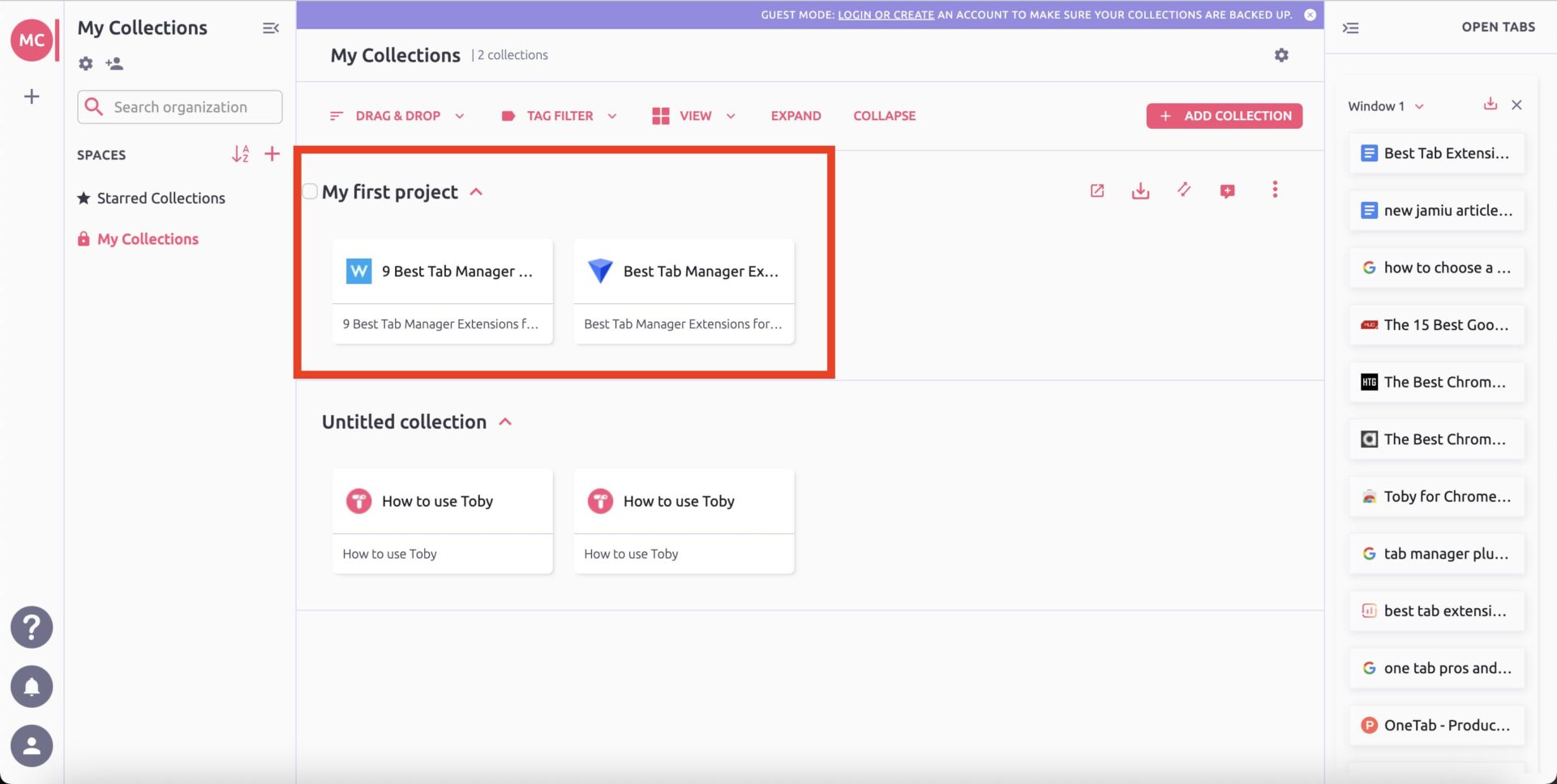Click Add Collection button
The height and width of the screenshot is (784, 1557).
pyautogui.click(x=1225, y=116)
